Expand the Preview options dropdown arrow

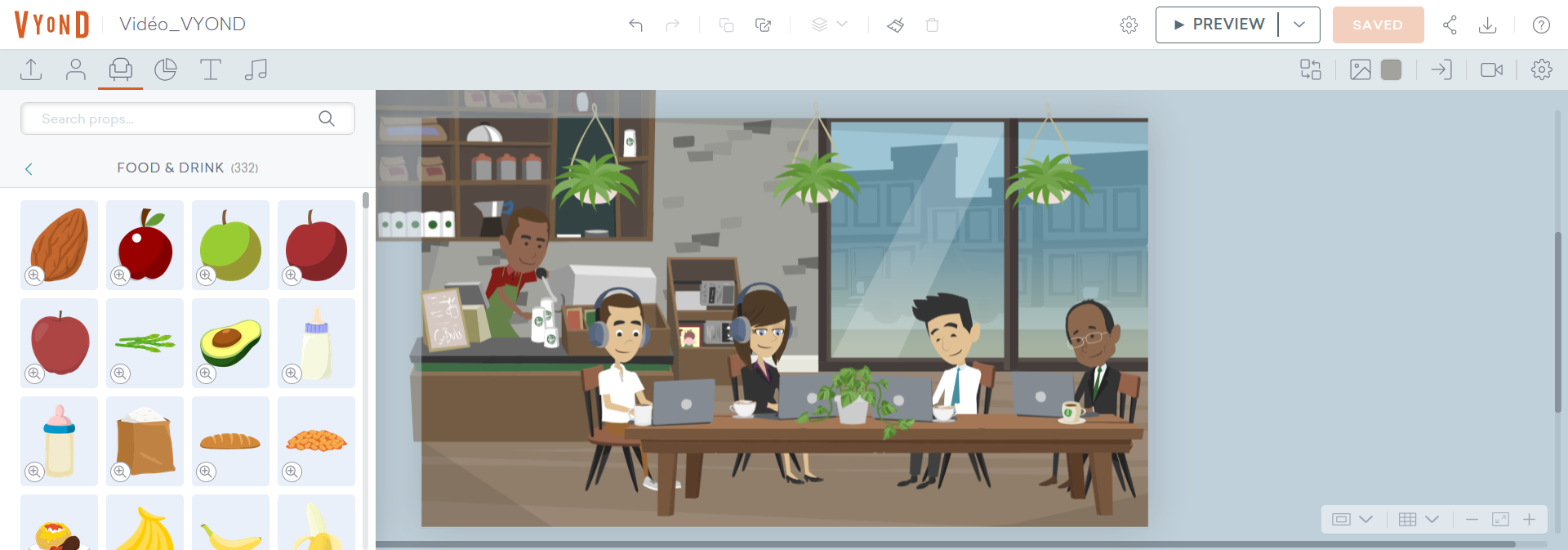click(1299, 25)
